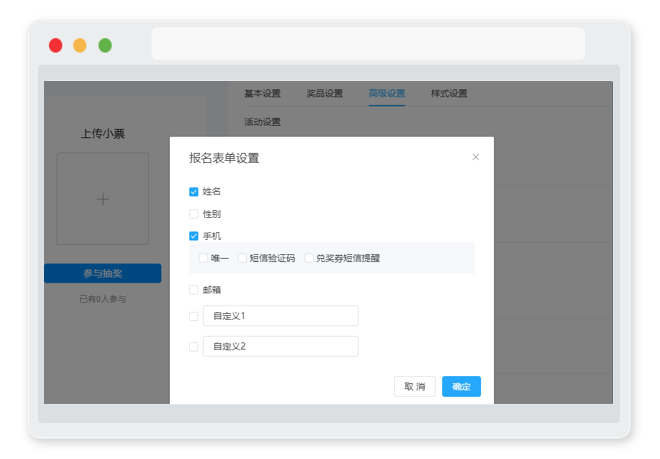Screen dimensions: 660x459
Task: Uncheck the 姓名 checkbox
Action: coord(194,192)
